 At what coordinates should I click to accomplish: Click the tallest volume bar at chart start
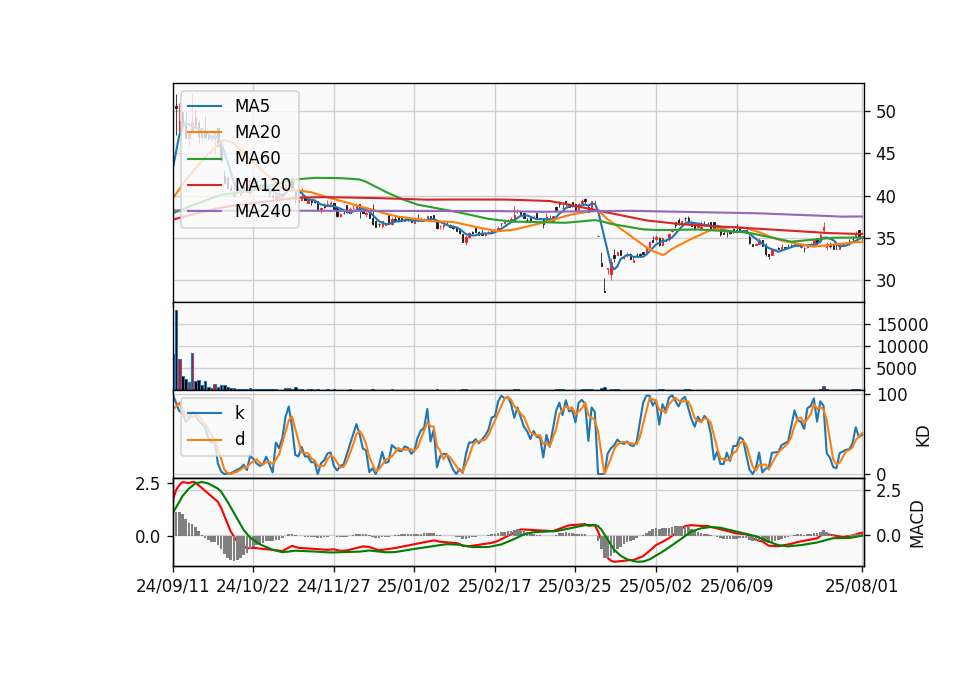click(176, 350)
